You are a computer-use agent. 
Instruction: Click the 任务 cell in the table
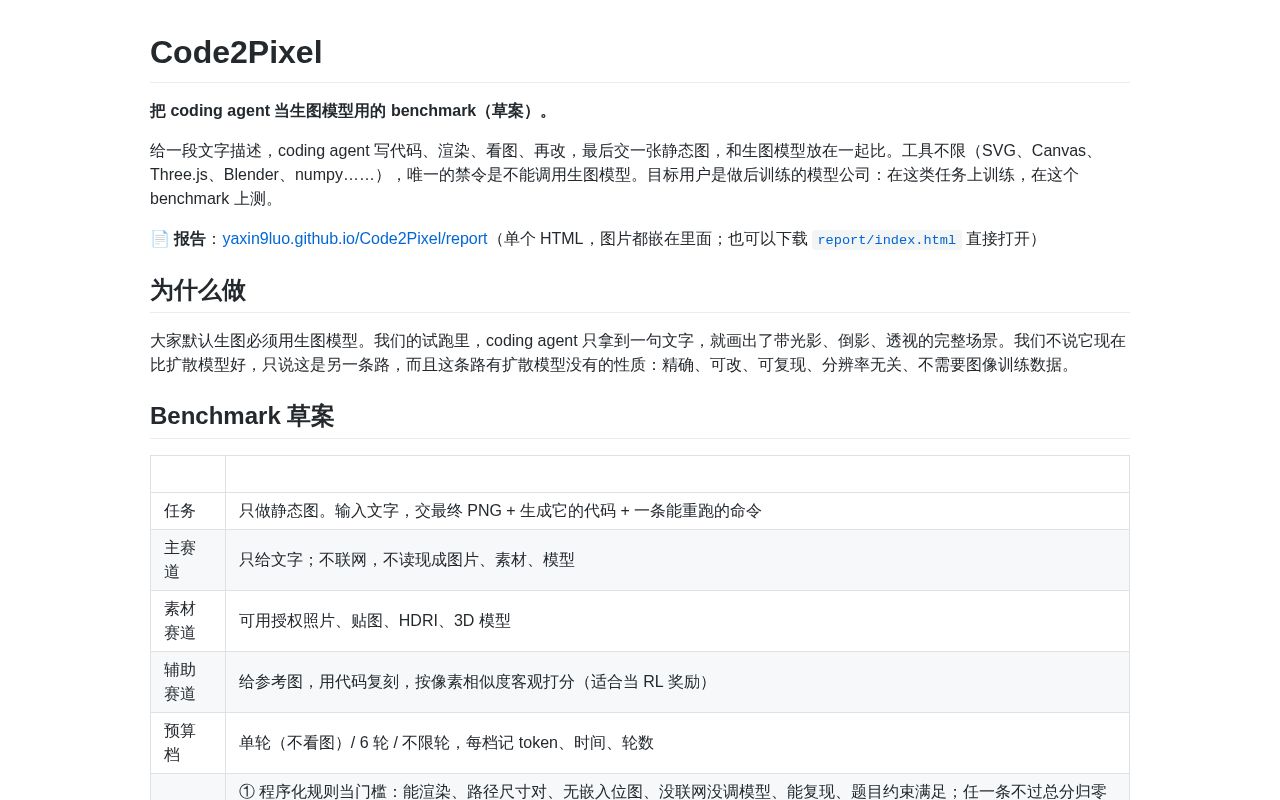pos(188,511)
